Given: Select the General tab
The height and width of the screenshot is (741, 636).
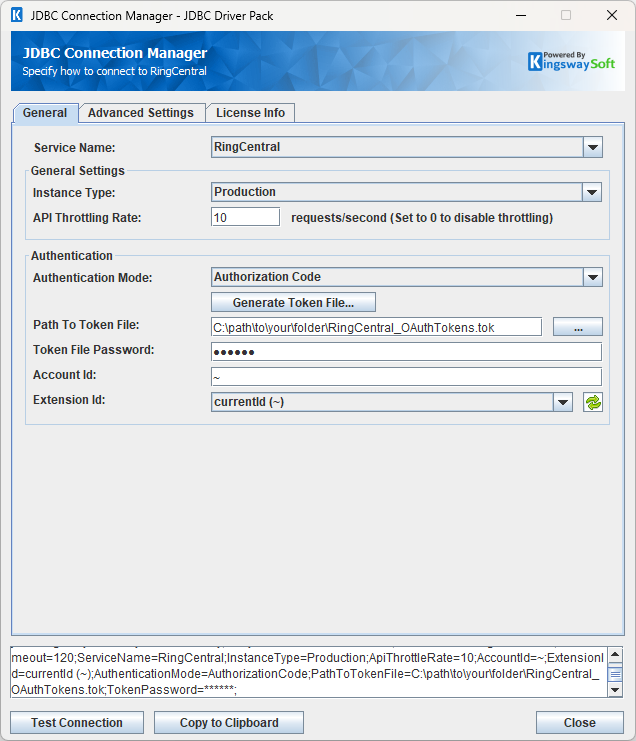Looking at the screenshot, I should tap(45, 113).
